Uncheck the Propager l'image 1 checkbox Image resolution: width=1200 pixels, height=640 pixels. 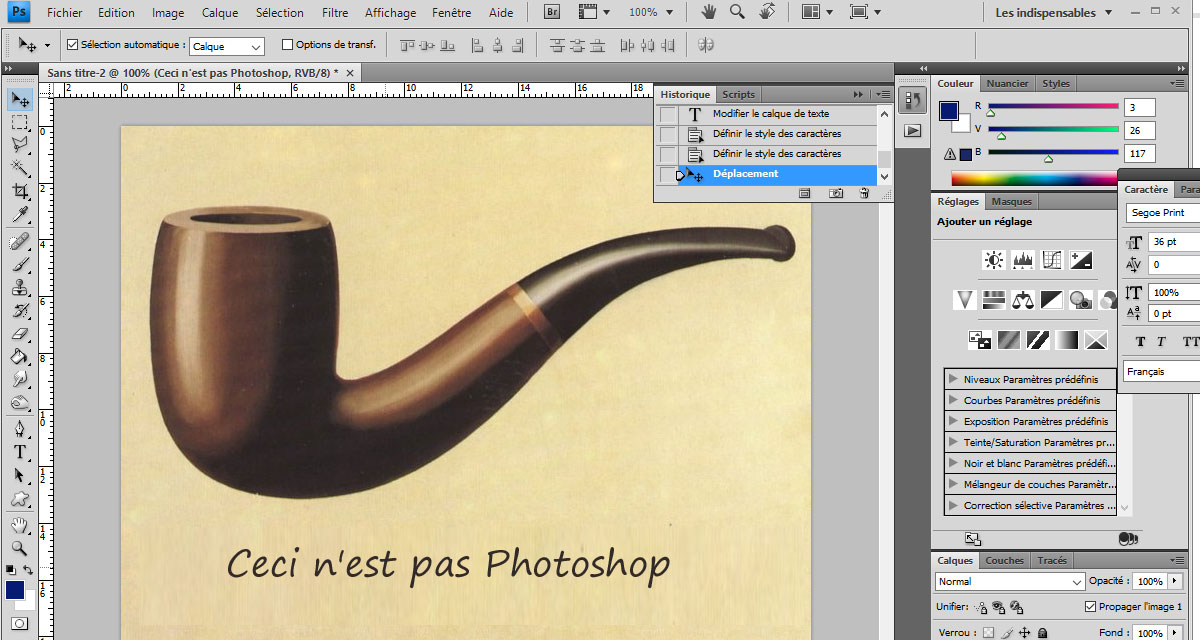pos(1090,607)
